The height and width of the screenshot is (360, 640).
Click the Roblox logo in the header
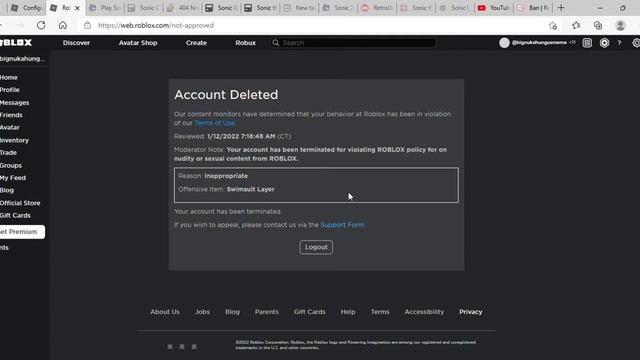click(x=16, y=42)
